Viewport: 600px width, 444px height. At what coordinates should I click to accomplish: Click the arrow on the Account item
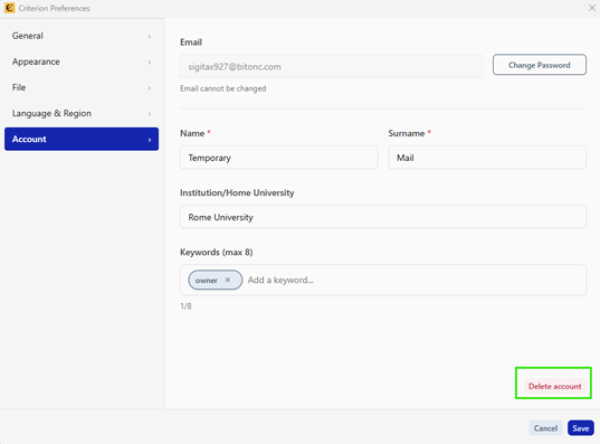(150, 140)
